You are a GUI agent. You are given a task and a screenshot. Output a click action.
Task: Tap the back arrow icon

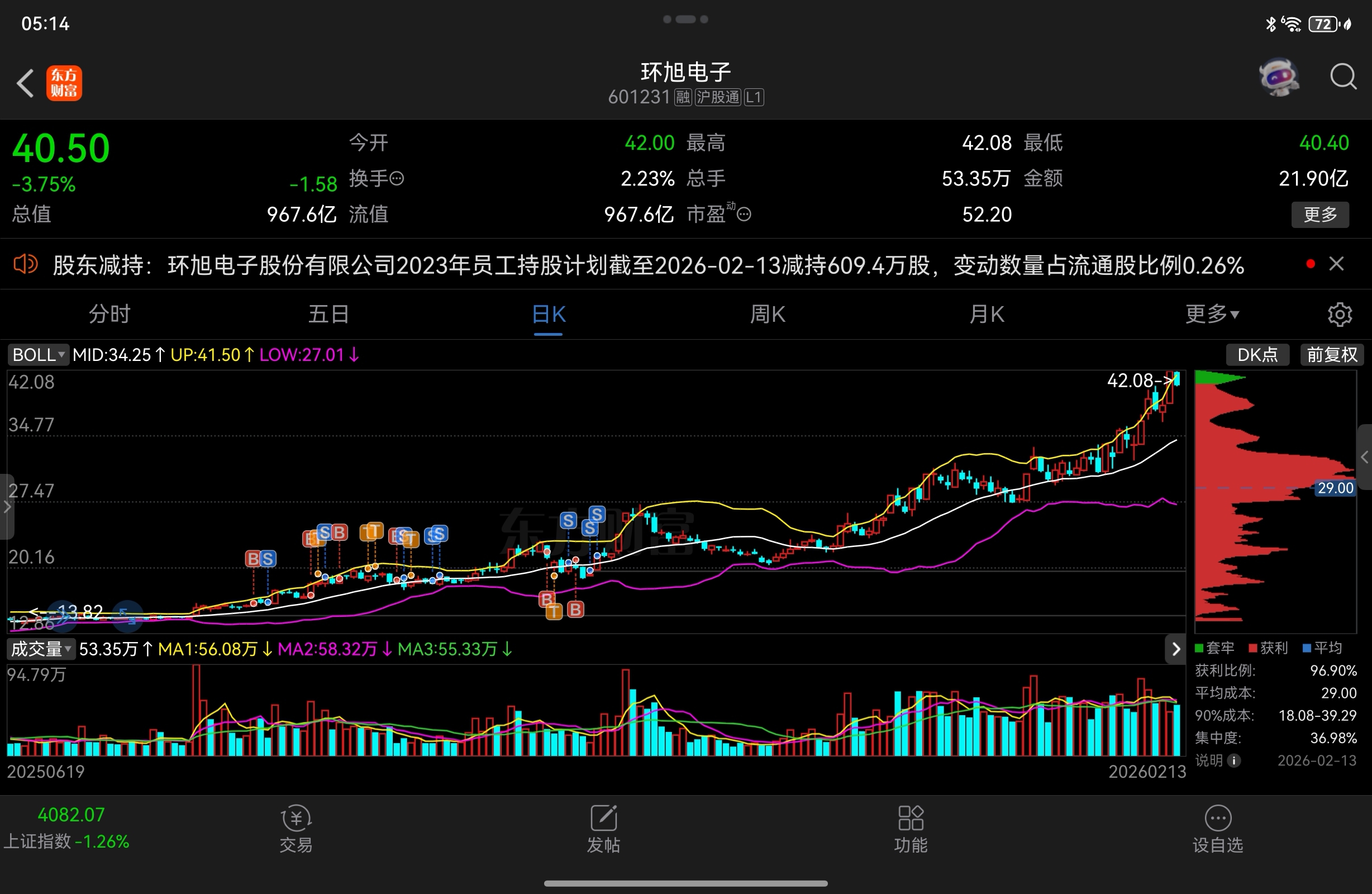point(25,83)
